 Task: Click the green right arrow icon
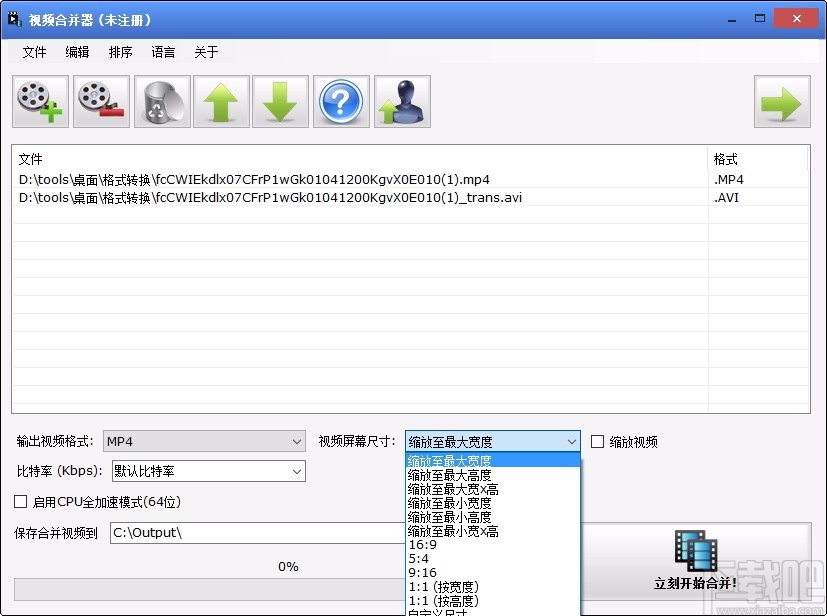coord(781,101)
